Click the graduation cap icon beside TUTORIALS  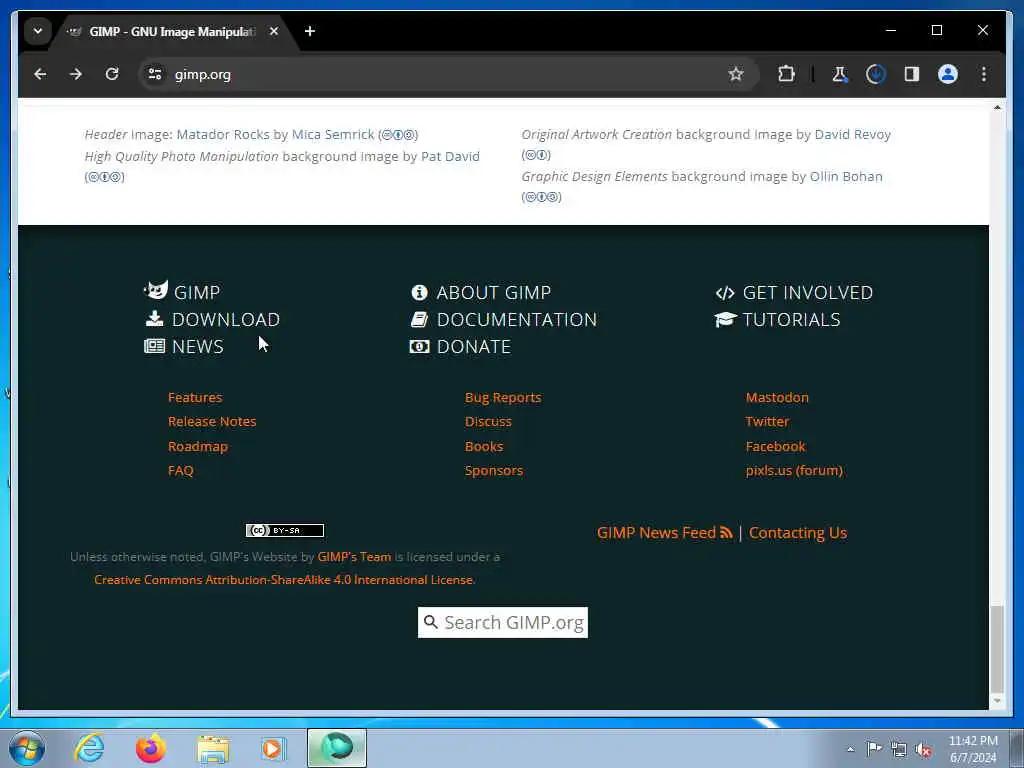(x=725, y=319)
